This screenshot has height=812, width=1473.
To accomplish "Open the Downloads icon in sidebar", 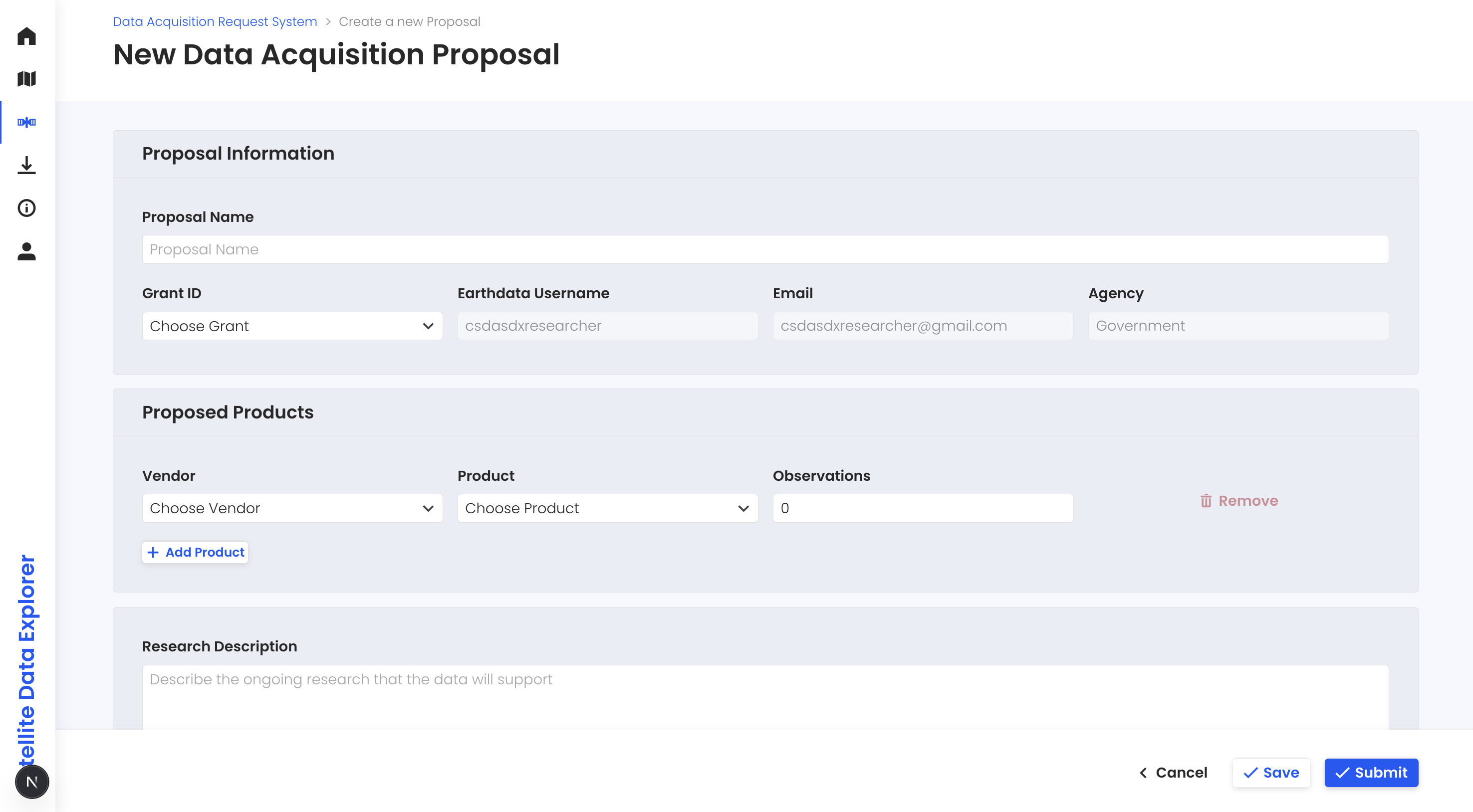I will [27, 165].
